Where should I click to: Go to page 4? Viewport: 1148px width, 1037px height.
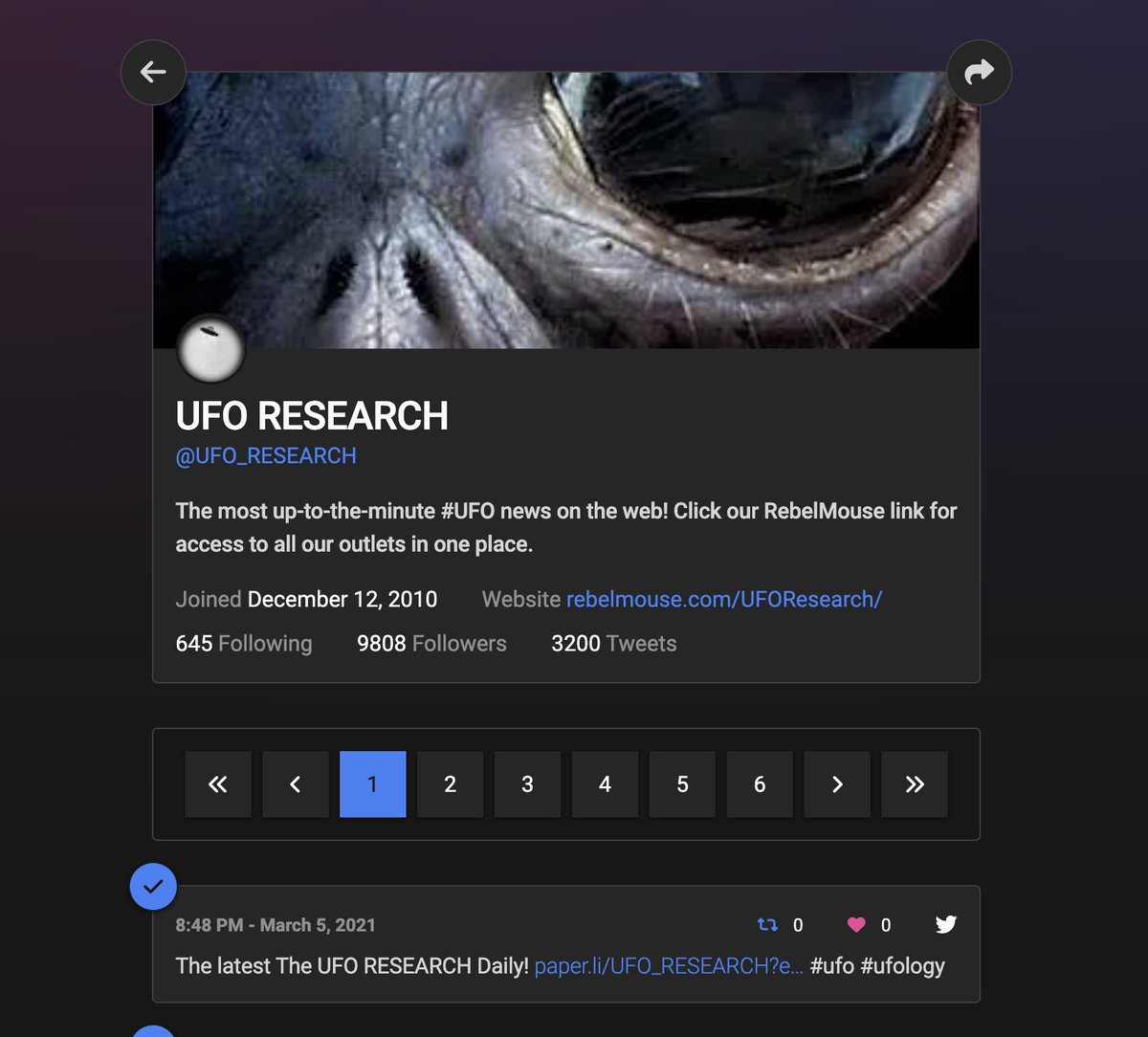[x=606, y=784]
